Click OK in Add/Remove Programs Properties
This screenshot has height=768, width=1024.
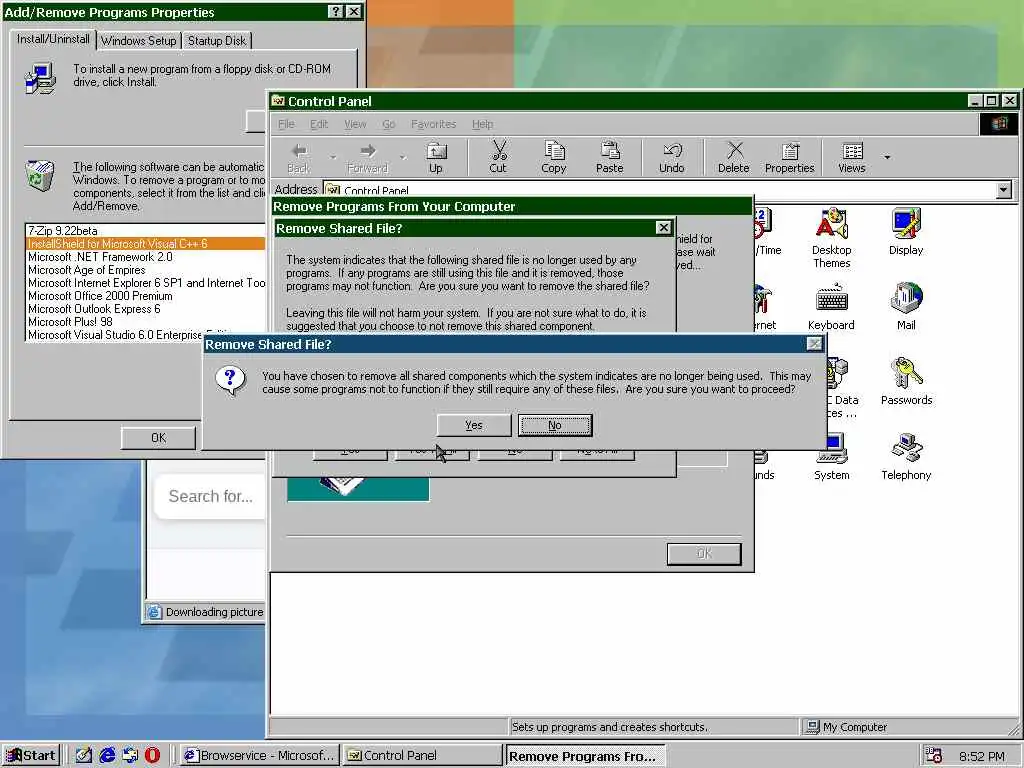158,438
